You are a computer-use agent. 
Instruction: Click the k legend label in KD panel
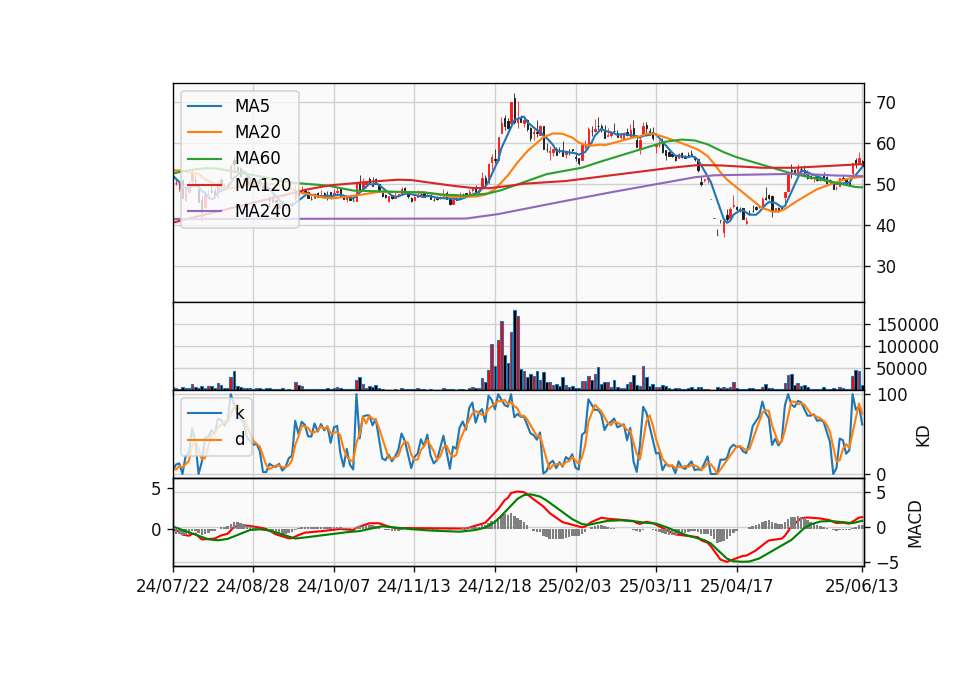[239, 413]
